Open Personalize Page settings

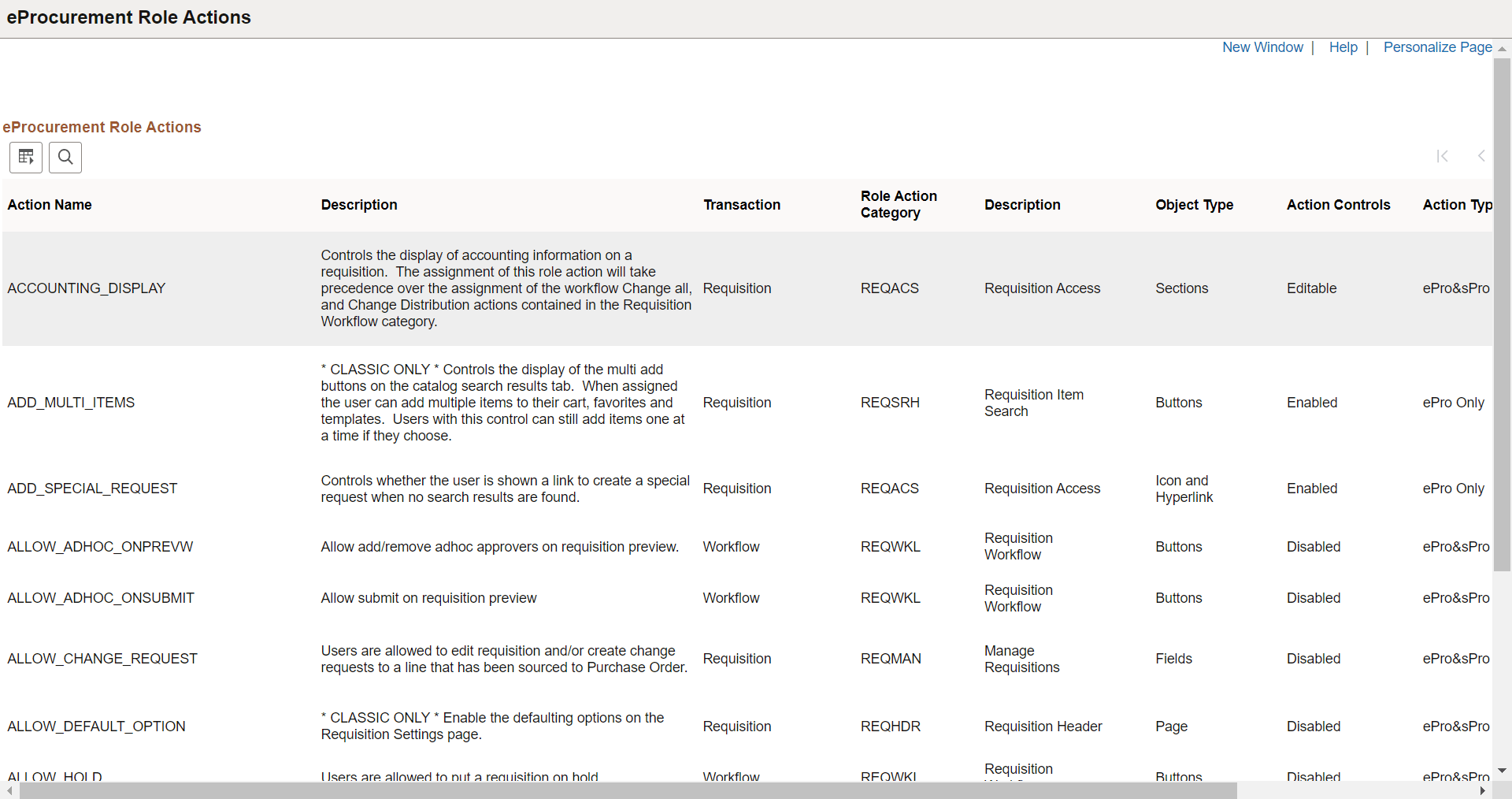pyautogui.click(x=1436, y=46)
